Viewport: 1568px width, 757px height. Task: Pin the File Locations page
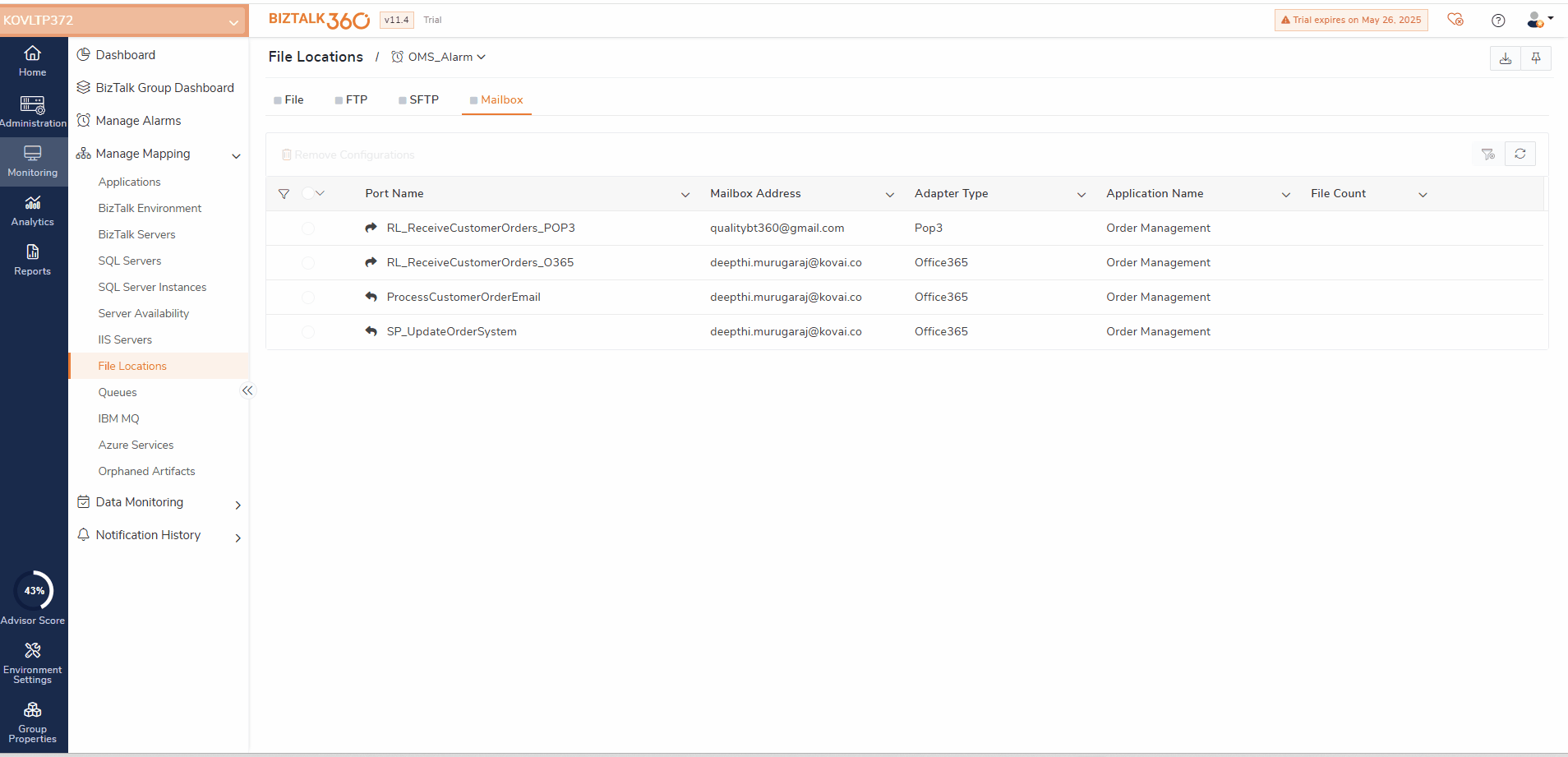coord(1536,58)
